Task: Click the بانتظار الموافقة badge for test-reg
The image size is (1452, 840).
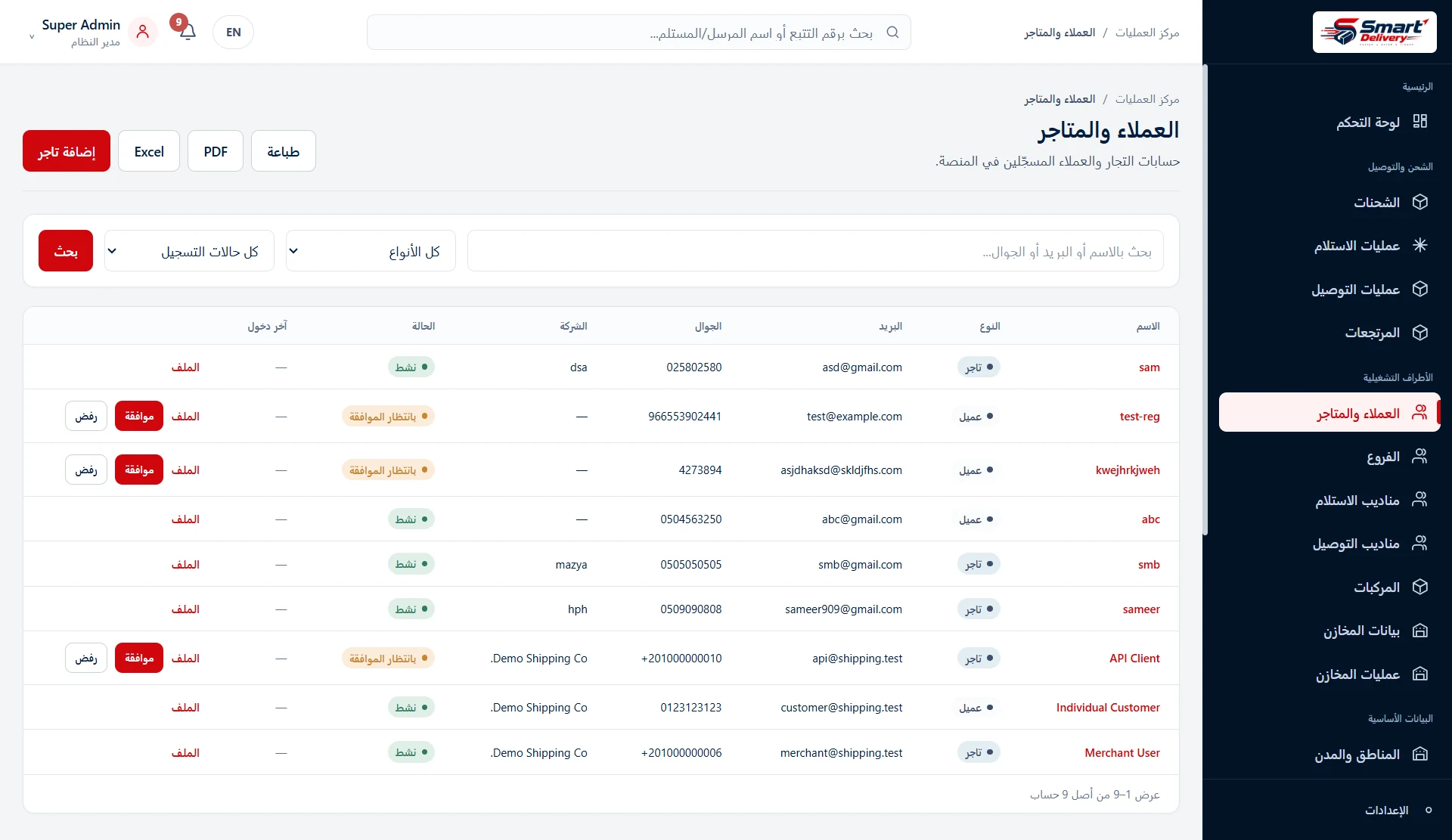Action: (388, 417)
